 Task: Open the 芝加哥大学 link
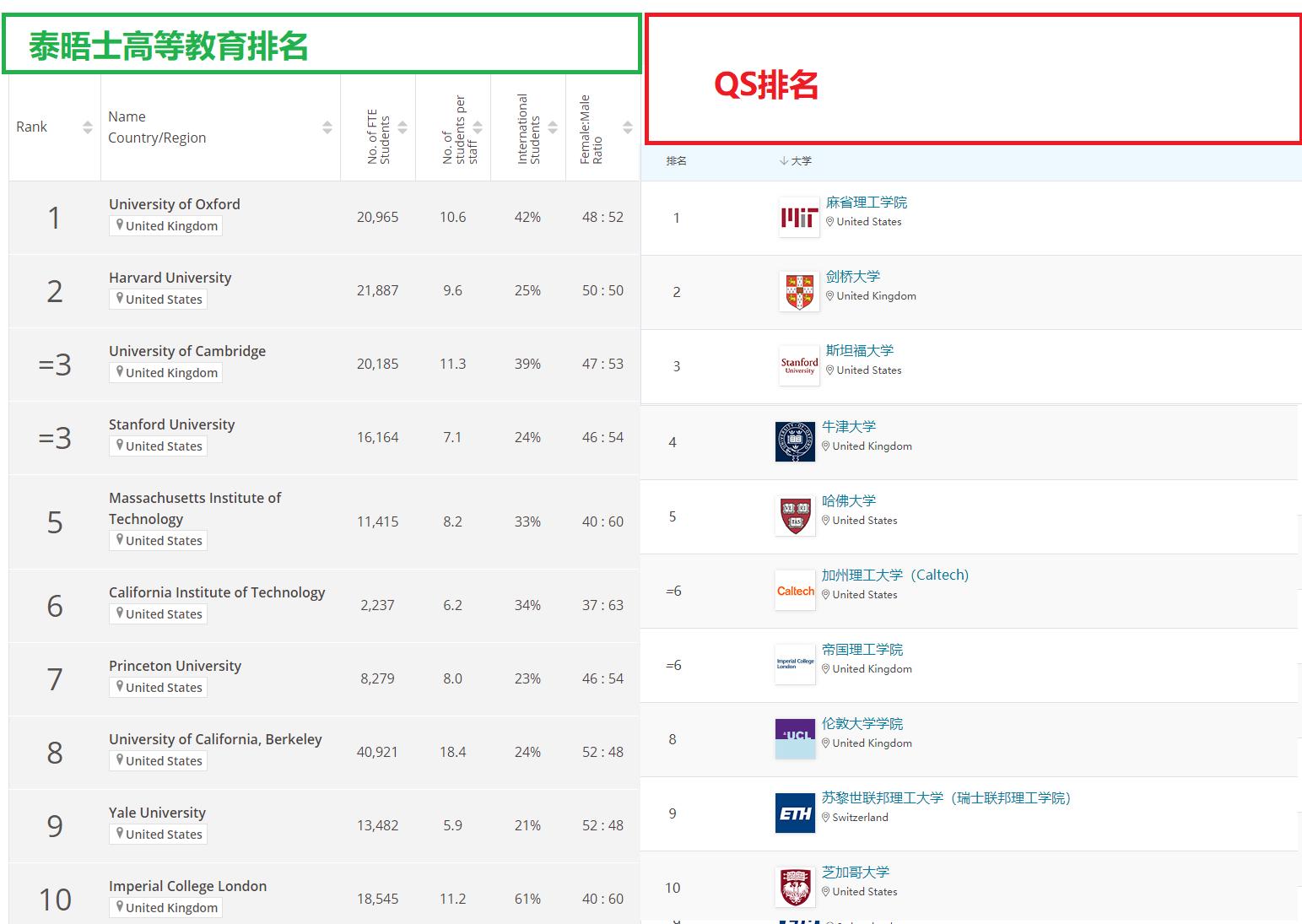(x=855, y=872)
